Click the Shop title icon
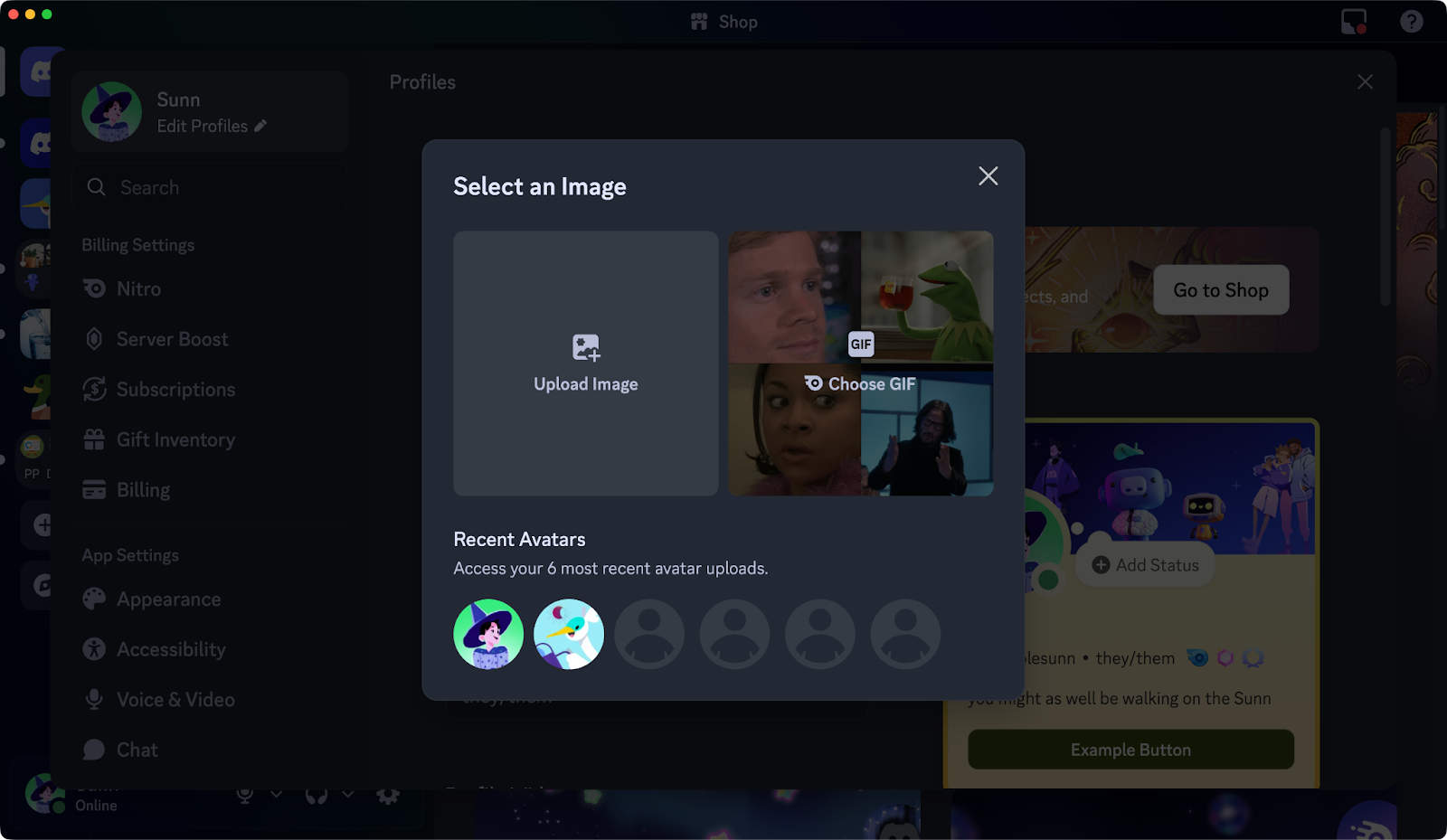Viewport: 1447px width, 840px height. [x=699, y=22]
